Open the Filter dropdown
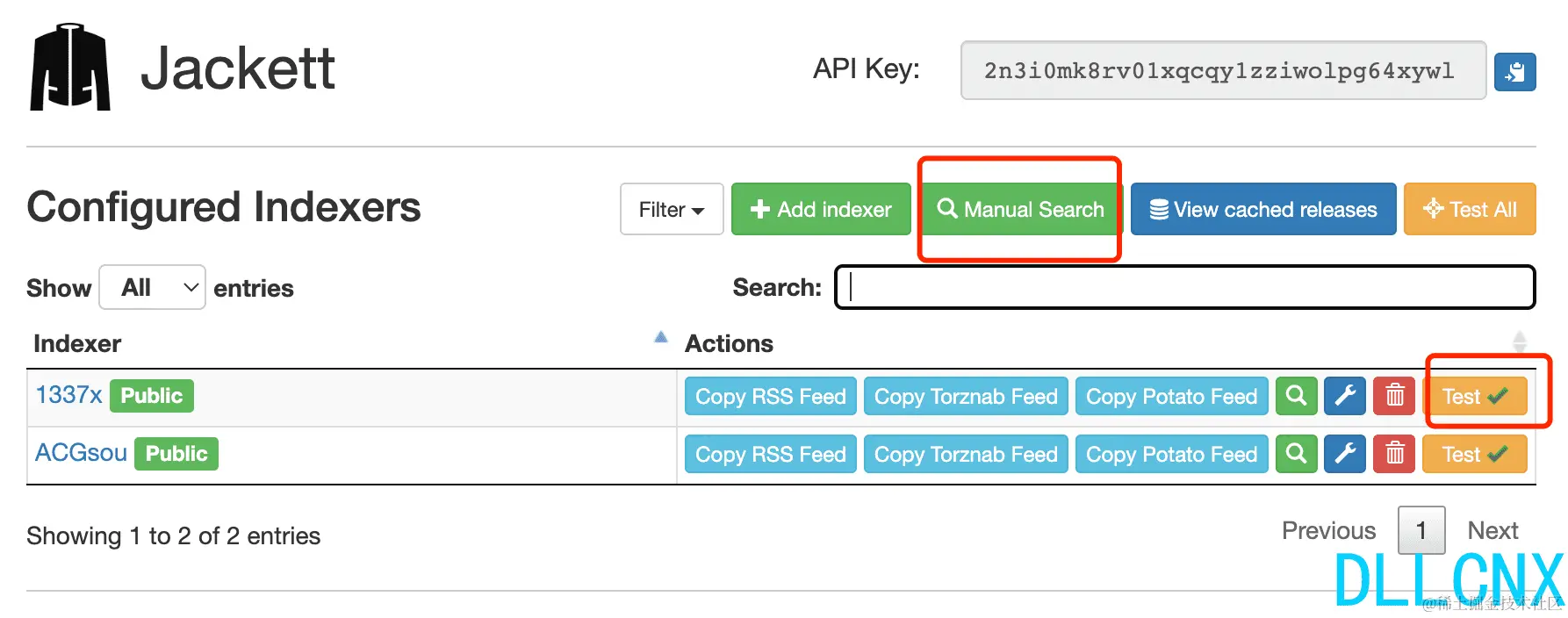The image size is (1568, 618). [x=672, y=209]
